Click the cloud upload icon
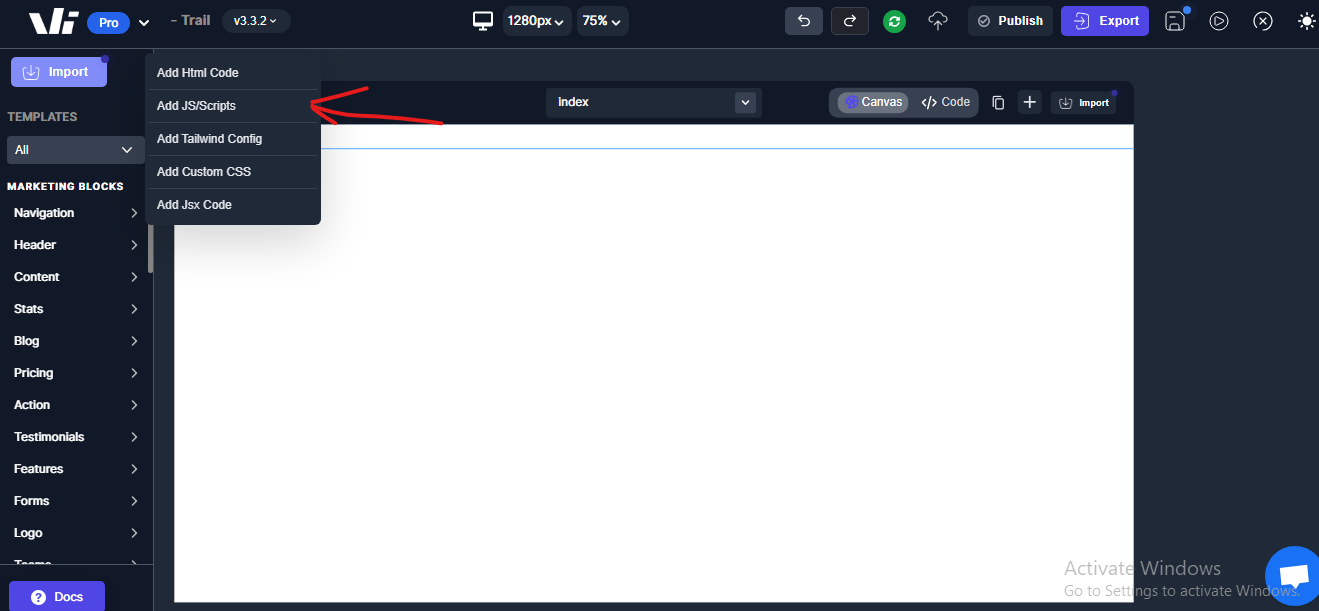The width and height of the screenshot is (1319, 611). pyautogui.click(x=938, y=21)
